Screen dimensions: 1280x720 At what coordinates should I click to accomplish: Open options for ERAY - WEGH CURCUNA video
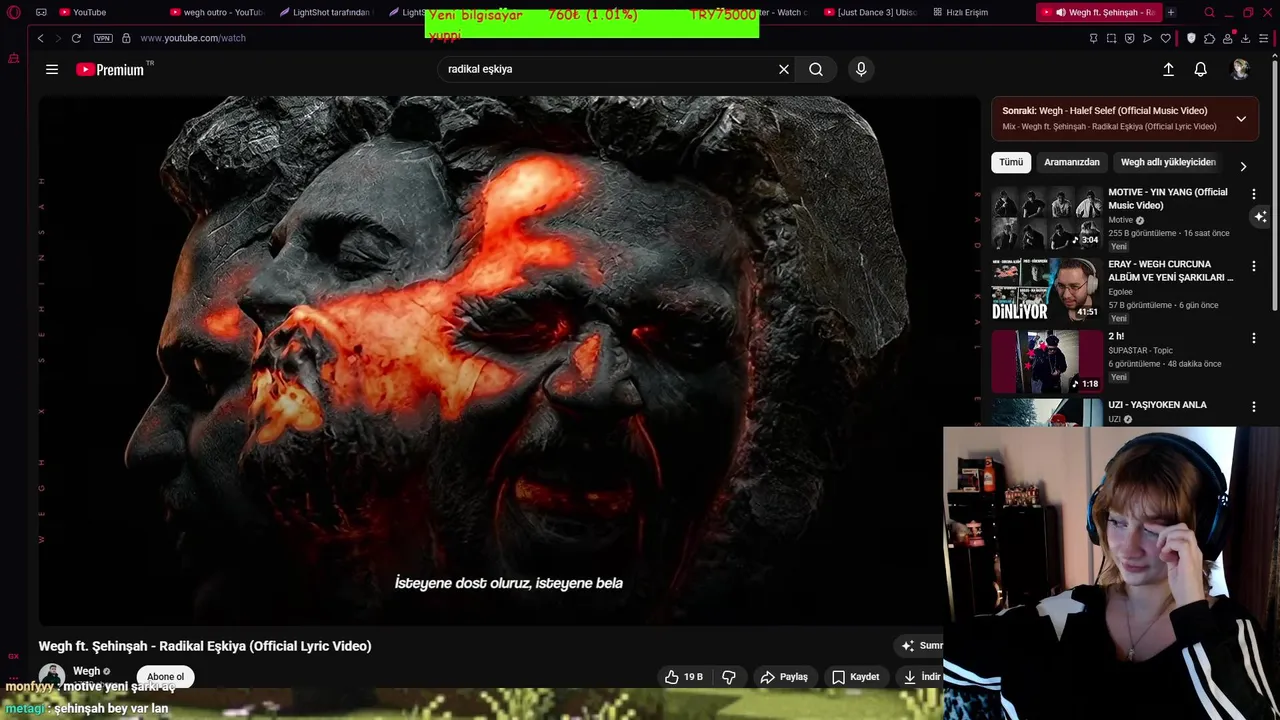[x=1253, y=266]
